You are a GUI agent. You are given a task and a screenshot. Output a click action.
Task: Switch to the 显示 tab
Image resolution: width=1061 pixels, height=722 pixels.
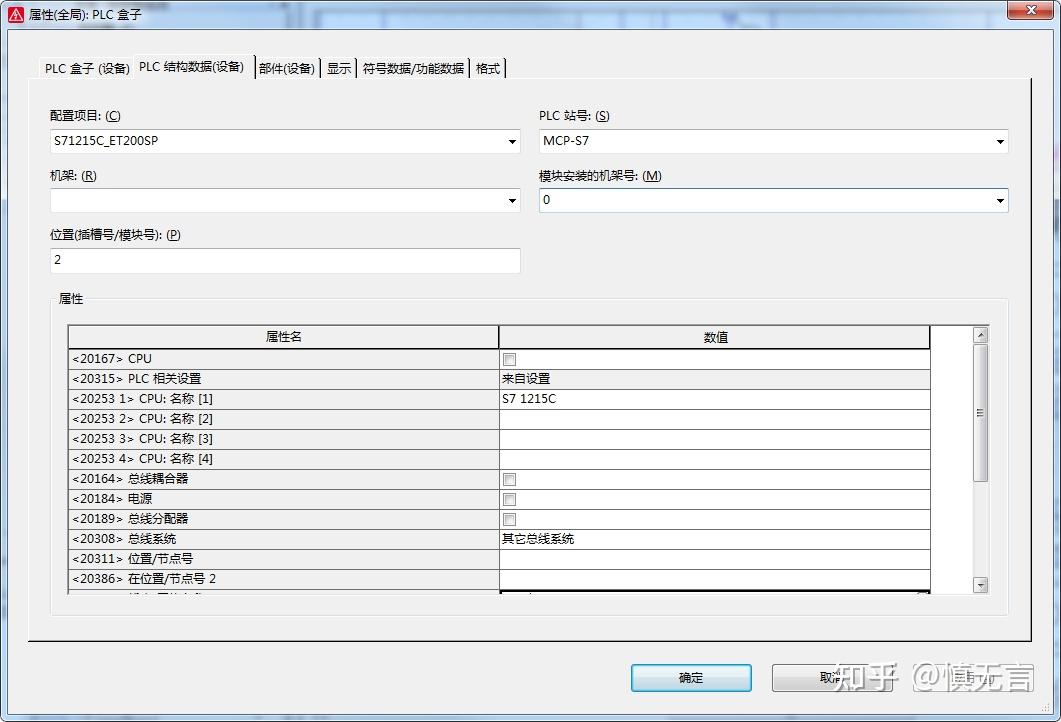[x=339, y=68]
